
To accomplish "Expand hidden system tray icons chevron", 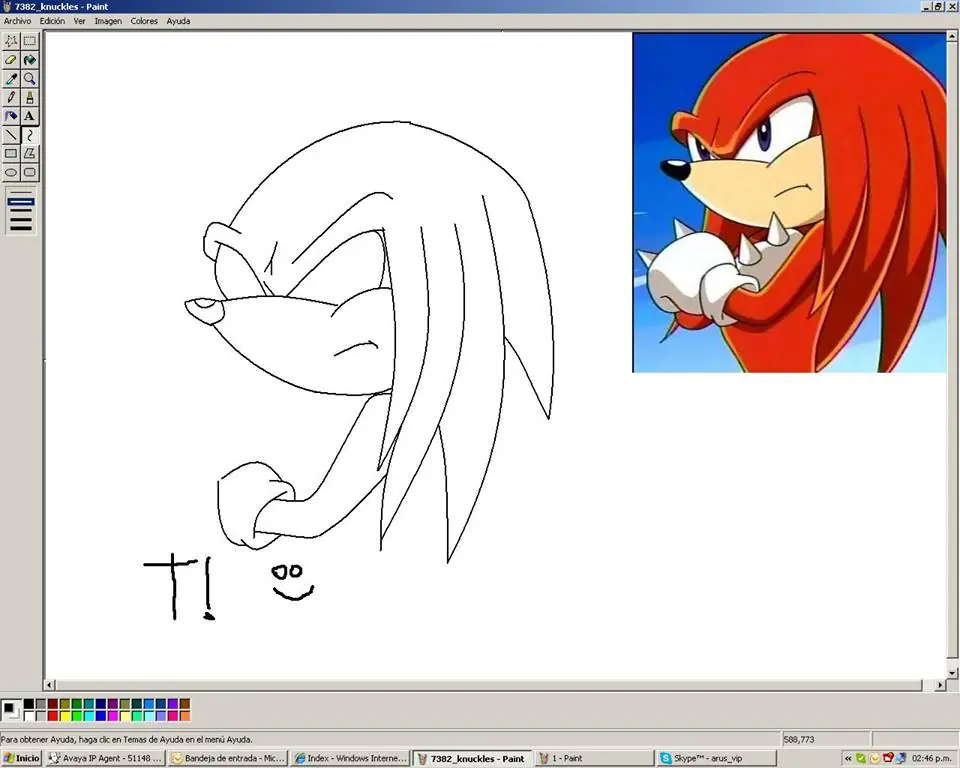I will tap(848, 758).
